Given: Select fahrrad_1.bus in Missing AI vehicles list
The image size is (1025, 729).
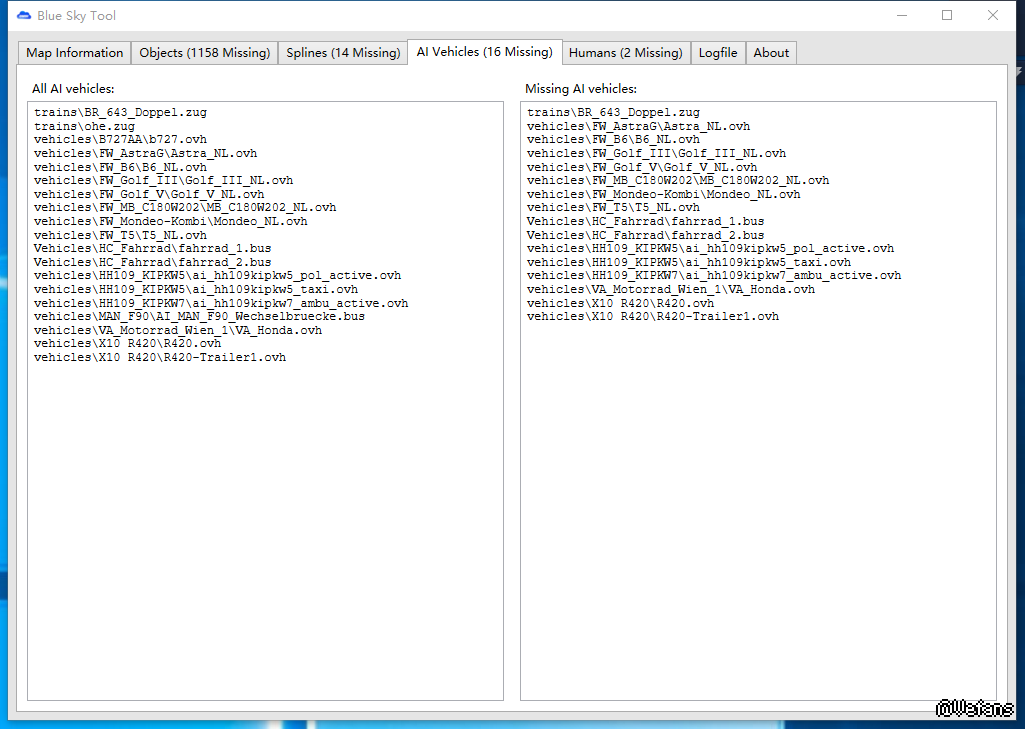Looking at the screenshot, I should 645,221.
